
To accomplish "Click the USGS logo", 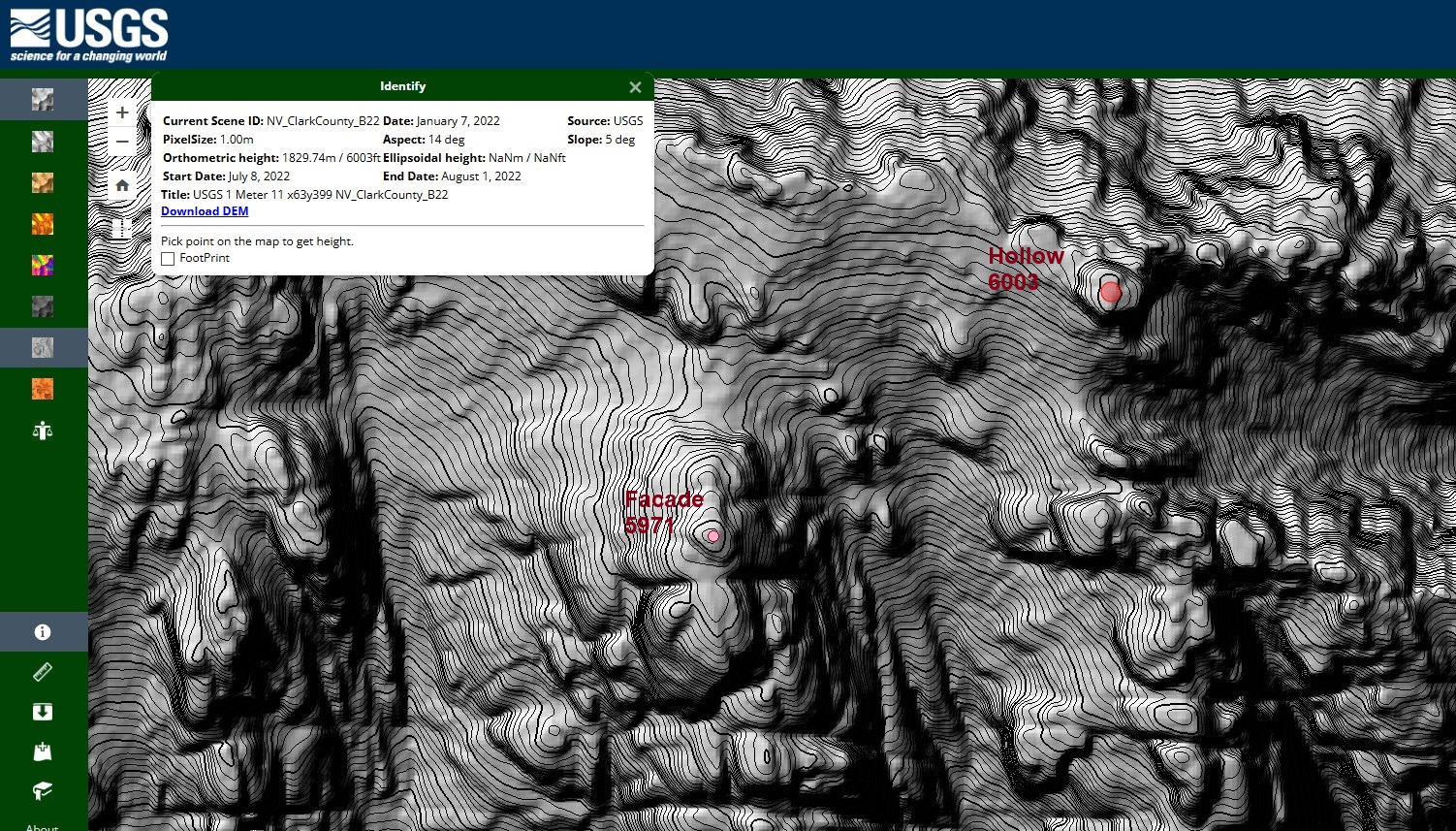I will pyautogui.click(x=89, y=36).
